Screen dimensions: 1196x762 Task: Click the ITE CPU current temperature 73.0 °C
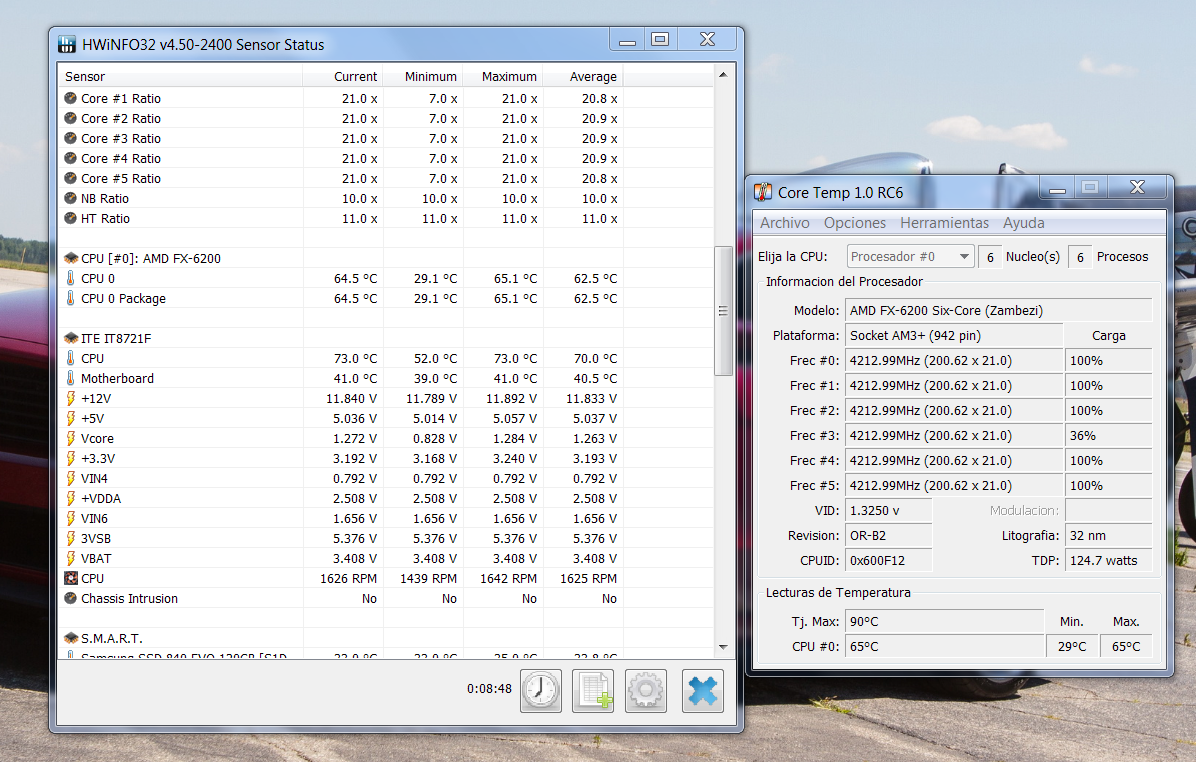[x=355, y=358]
